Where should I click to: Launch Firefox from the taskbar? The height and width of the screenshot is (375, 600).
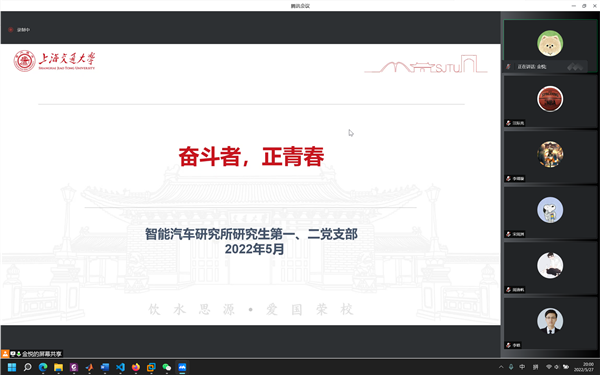click(x=136, y=367)
